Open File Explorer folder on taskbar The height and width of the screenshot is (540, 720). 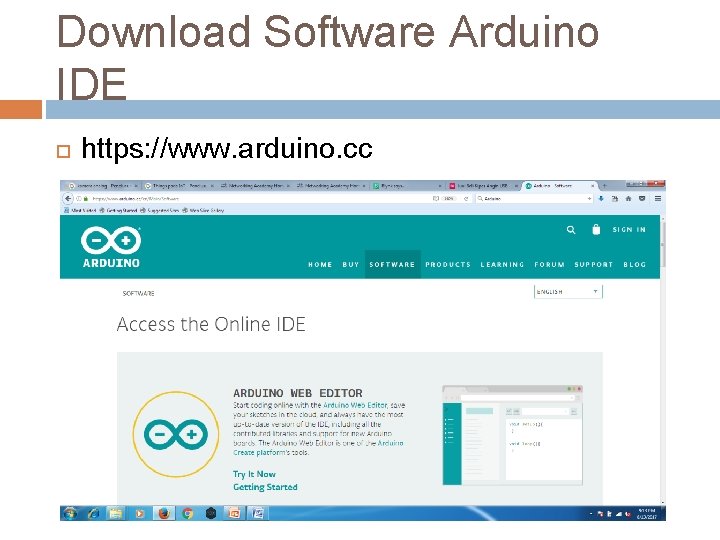(x=116, y=513)
